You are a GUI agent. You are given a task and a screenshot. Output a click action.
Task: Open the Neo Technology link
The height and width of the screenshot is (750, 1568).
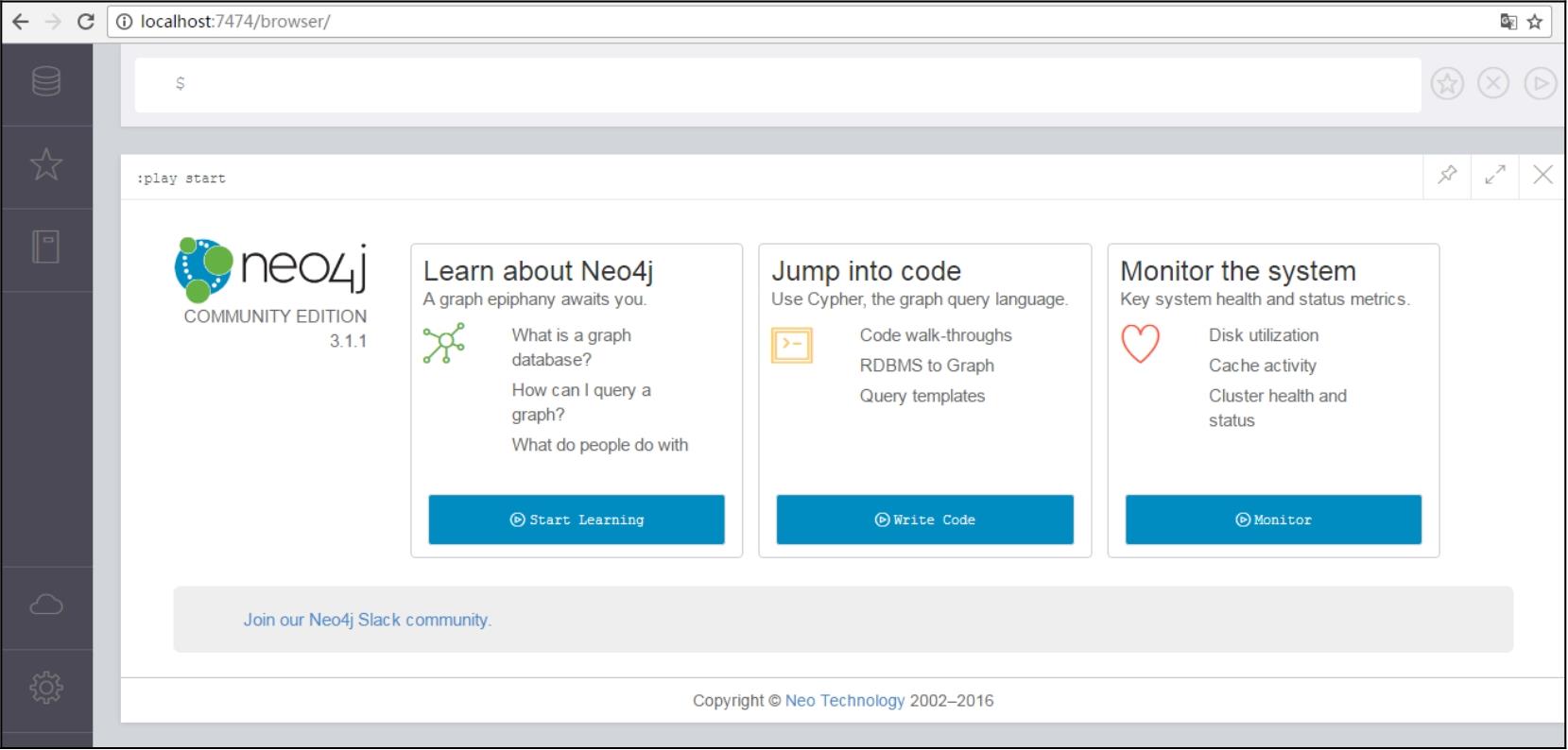[845, 701]
